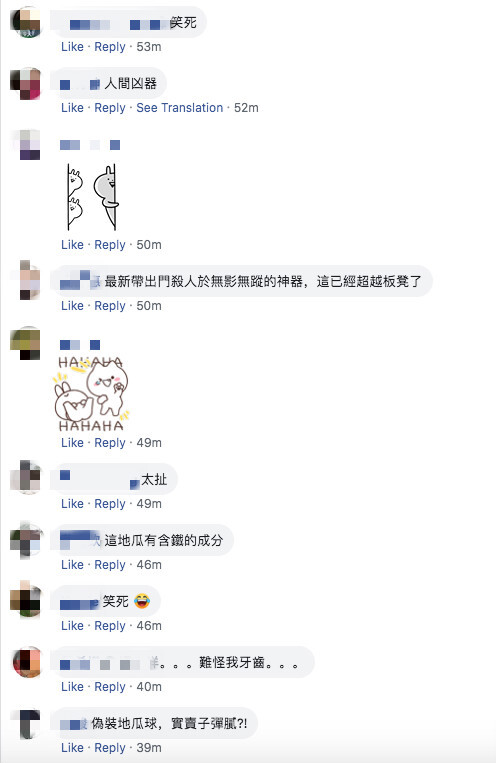Like the 這地瓜有含鐵的成分 comment
Image resolution: width=496 pixels, height=763 pixels.
point(72,564)
